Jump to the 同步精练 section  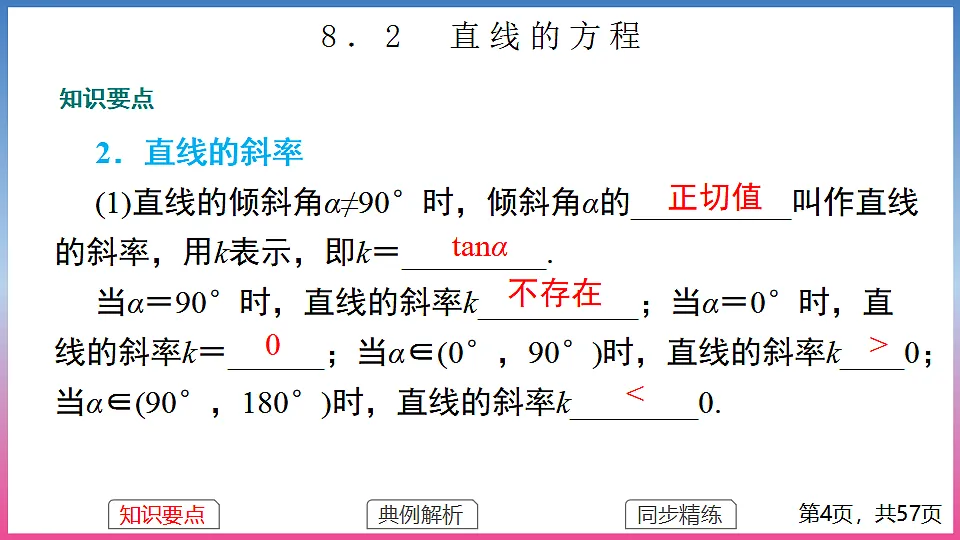(680, 514)
